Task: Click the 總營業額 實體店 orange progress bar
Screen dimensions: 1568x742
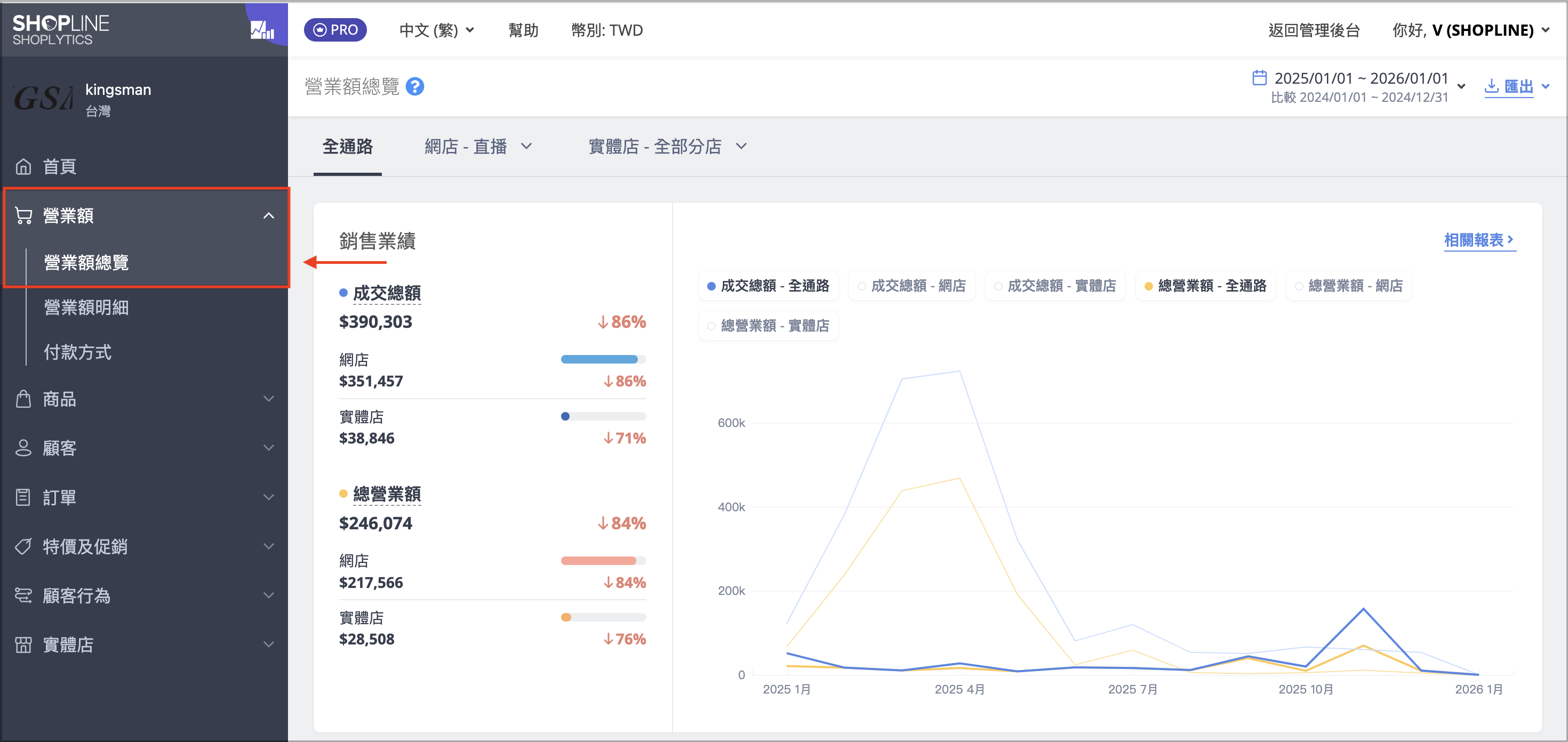Action: coord(603,617)
